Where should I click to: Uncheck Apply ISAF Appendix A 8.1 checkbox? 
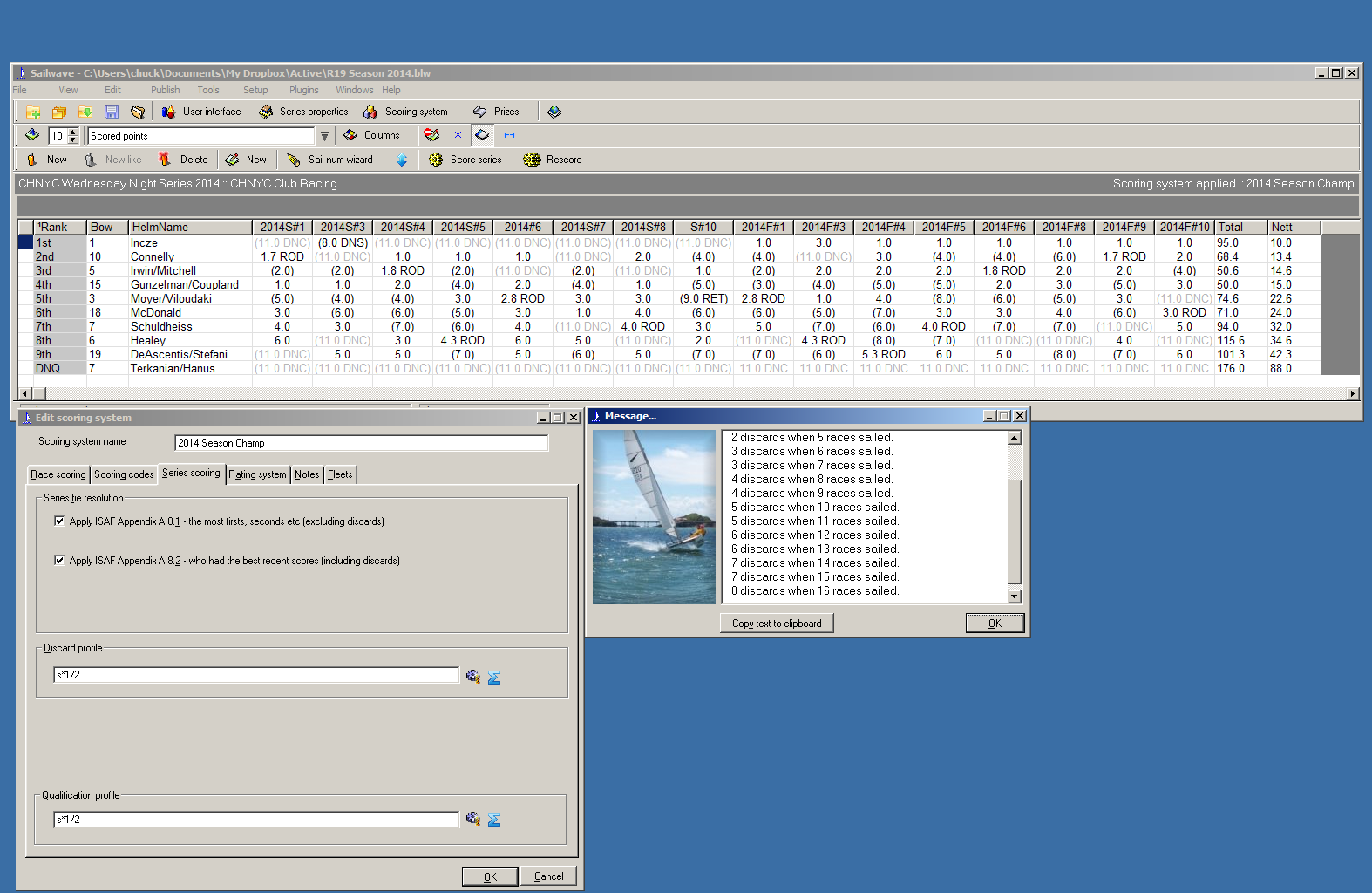pyautogui.click(x=59, y=521)
